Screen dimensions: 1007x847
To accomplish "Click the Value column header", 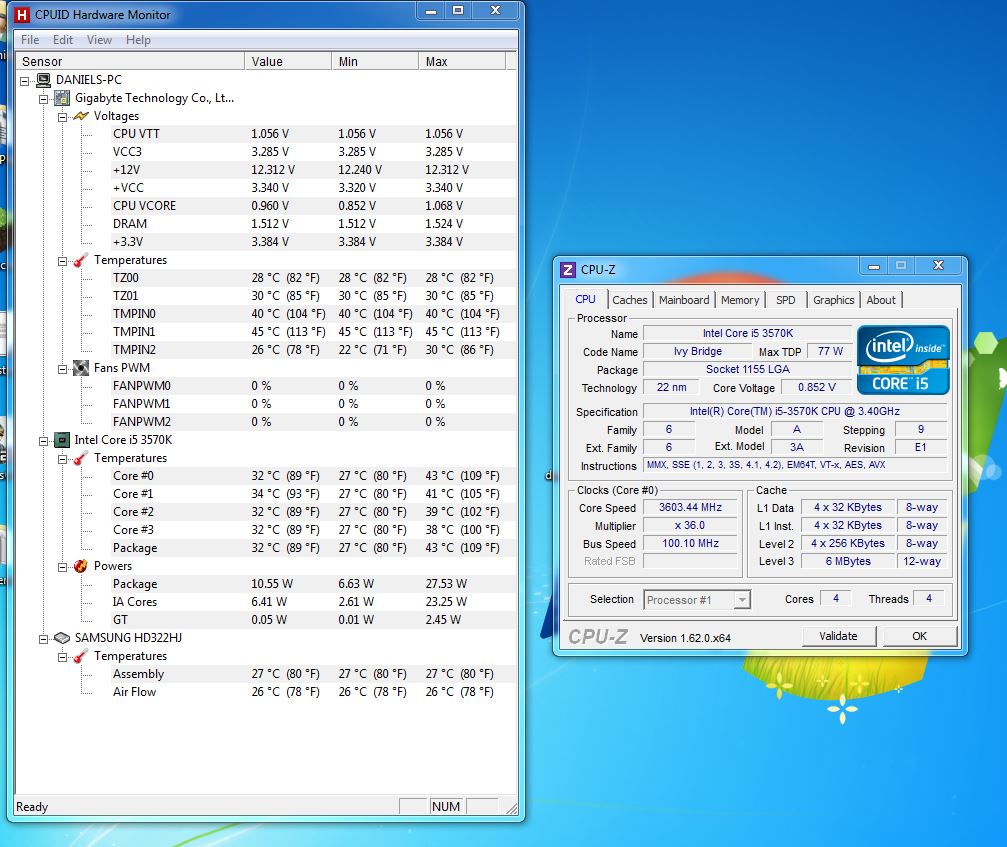I will (288, 62).
